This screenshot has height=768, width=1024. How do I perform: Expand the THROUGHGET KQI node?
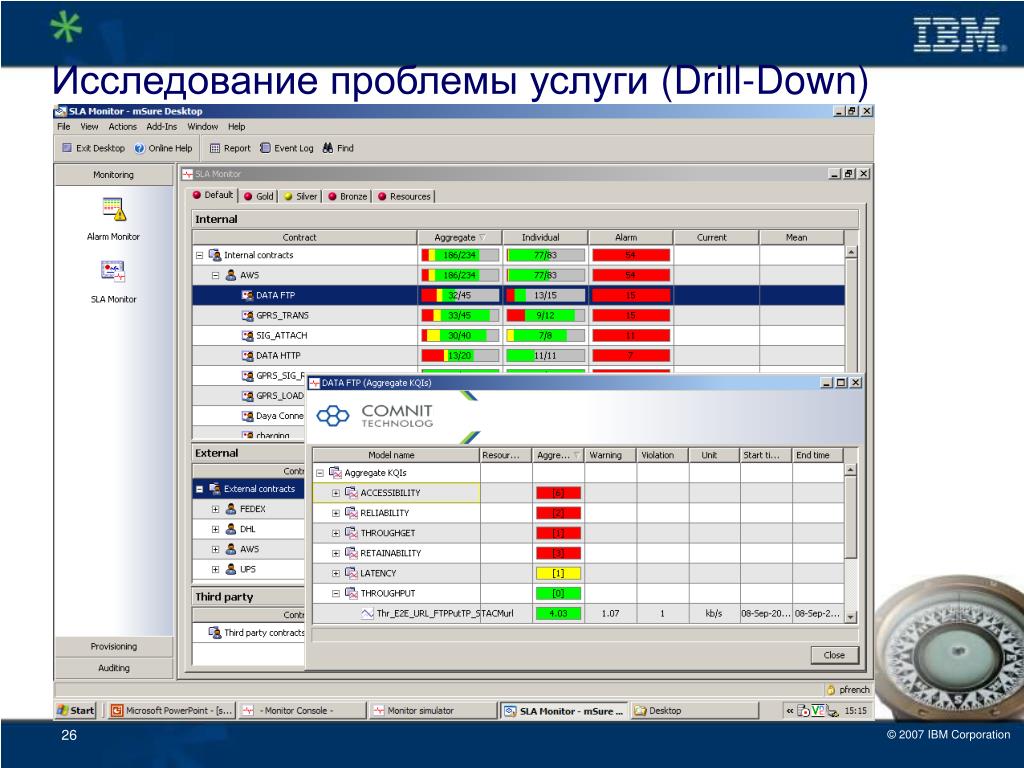336,534
